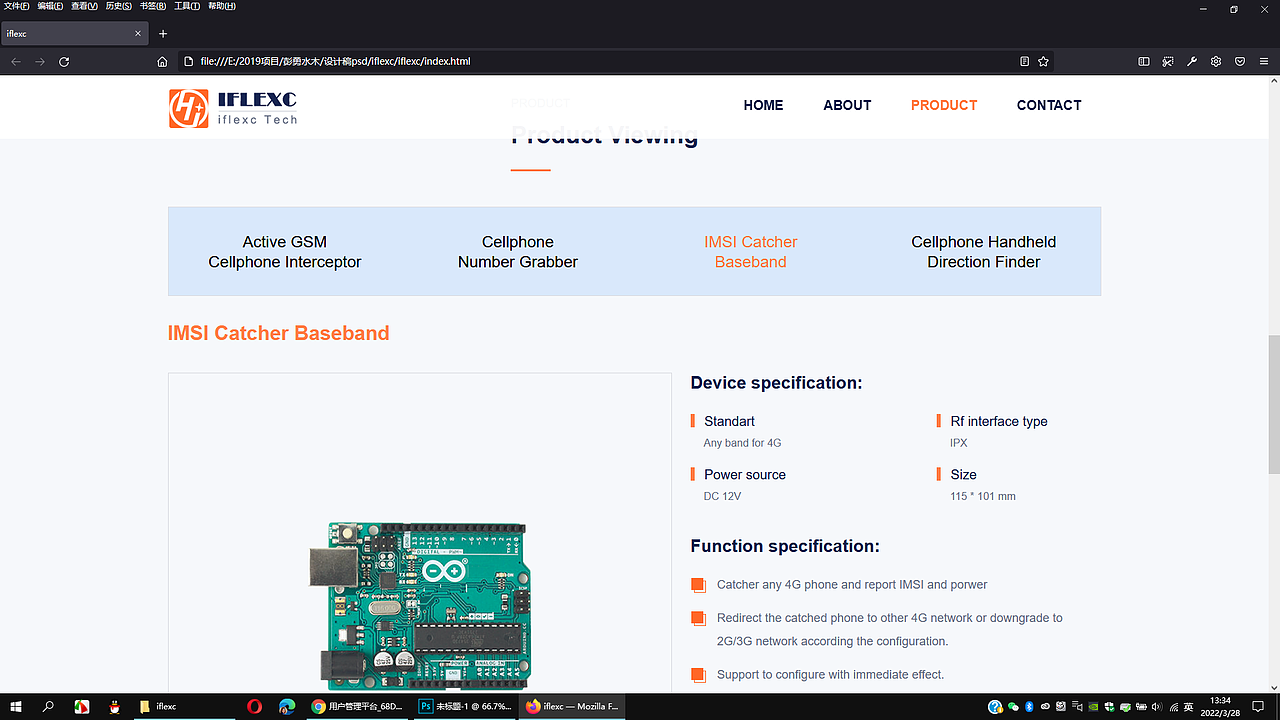The height and width of the screenshot is (720, 1280).
Task: Open the Firefox hamburger application menu
Action: [1264, 61]
